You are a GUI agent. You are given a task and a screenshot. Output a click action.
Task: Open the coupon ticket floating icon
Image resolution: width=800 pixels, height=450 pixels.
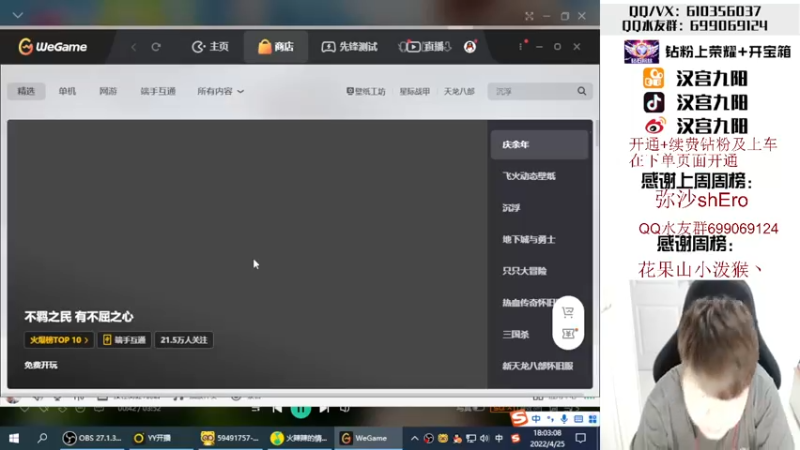[x=568, y=334]
